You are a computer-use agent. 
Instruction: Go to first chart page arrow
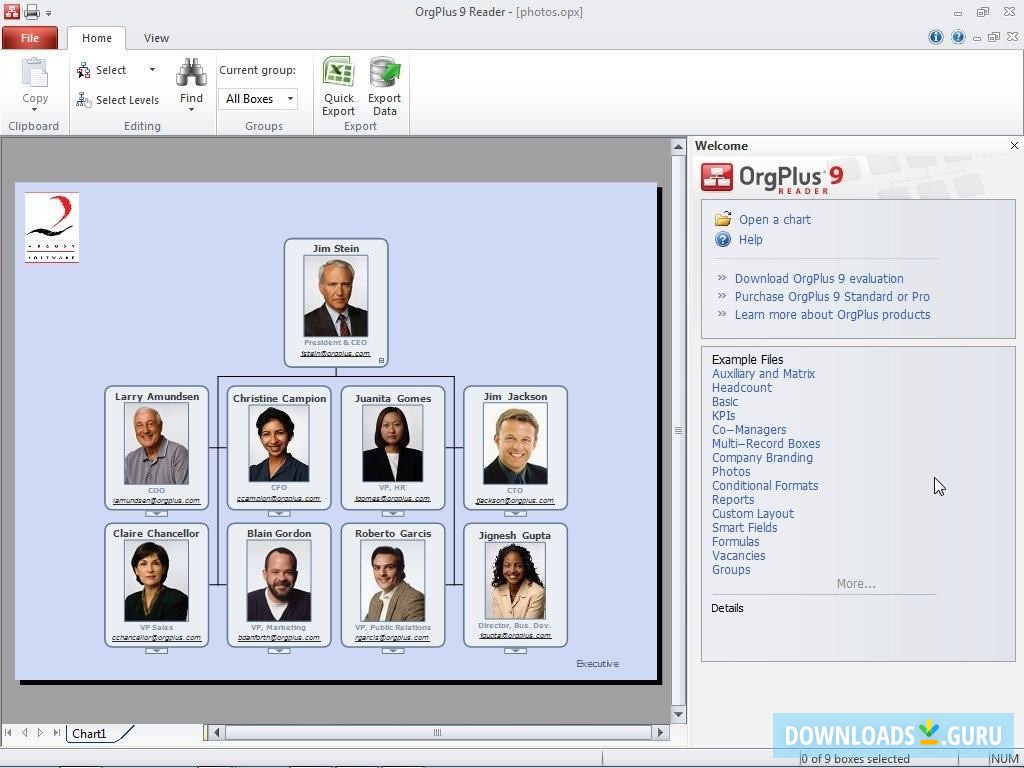pyautogui.click(x=8, y=733)
